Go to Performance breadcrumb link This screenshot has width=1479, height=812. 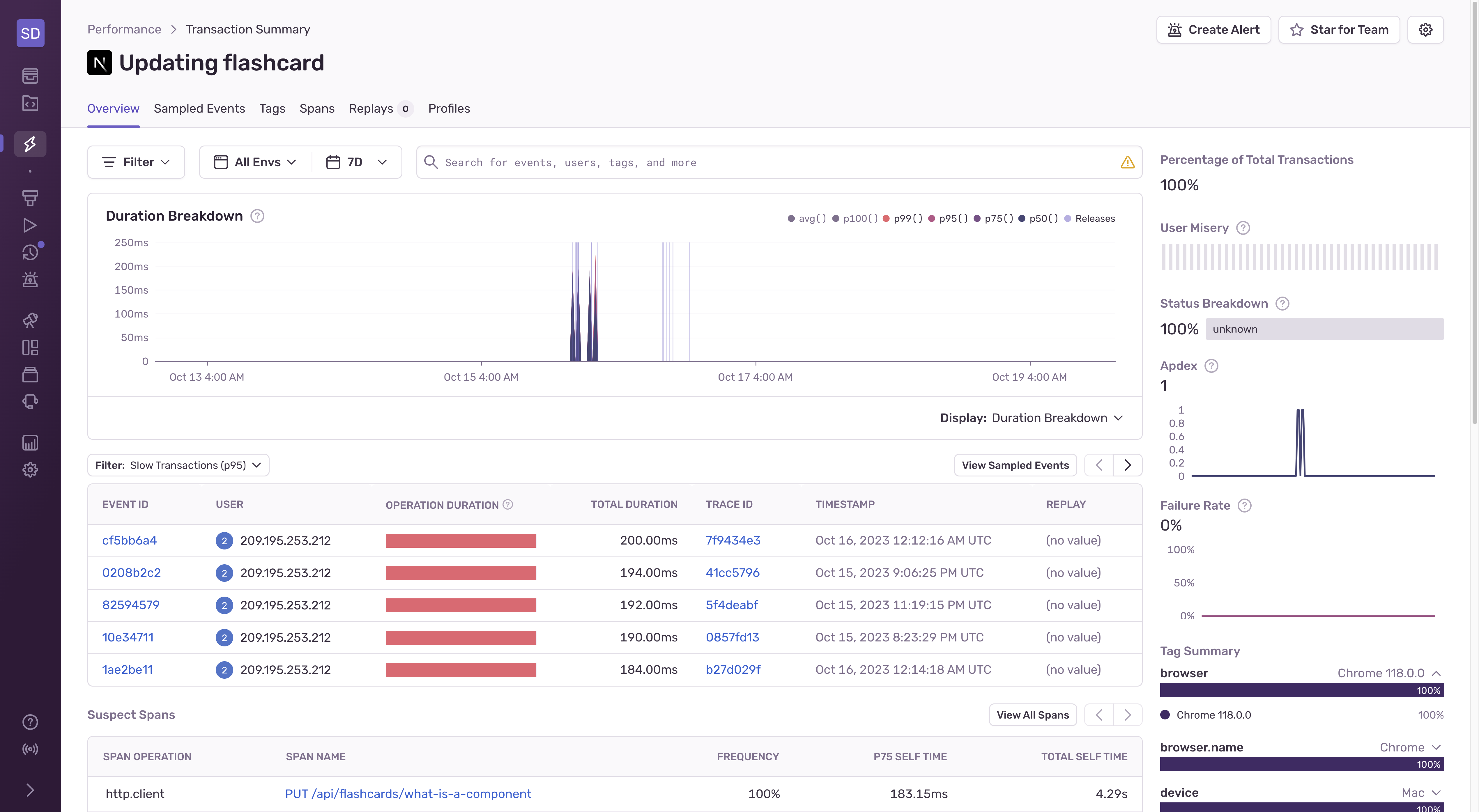[124, 29]
